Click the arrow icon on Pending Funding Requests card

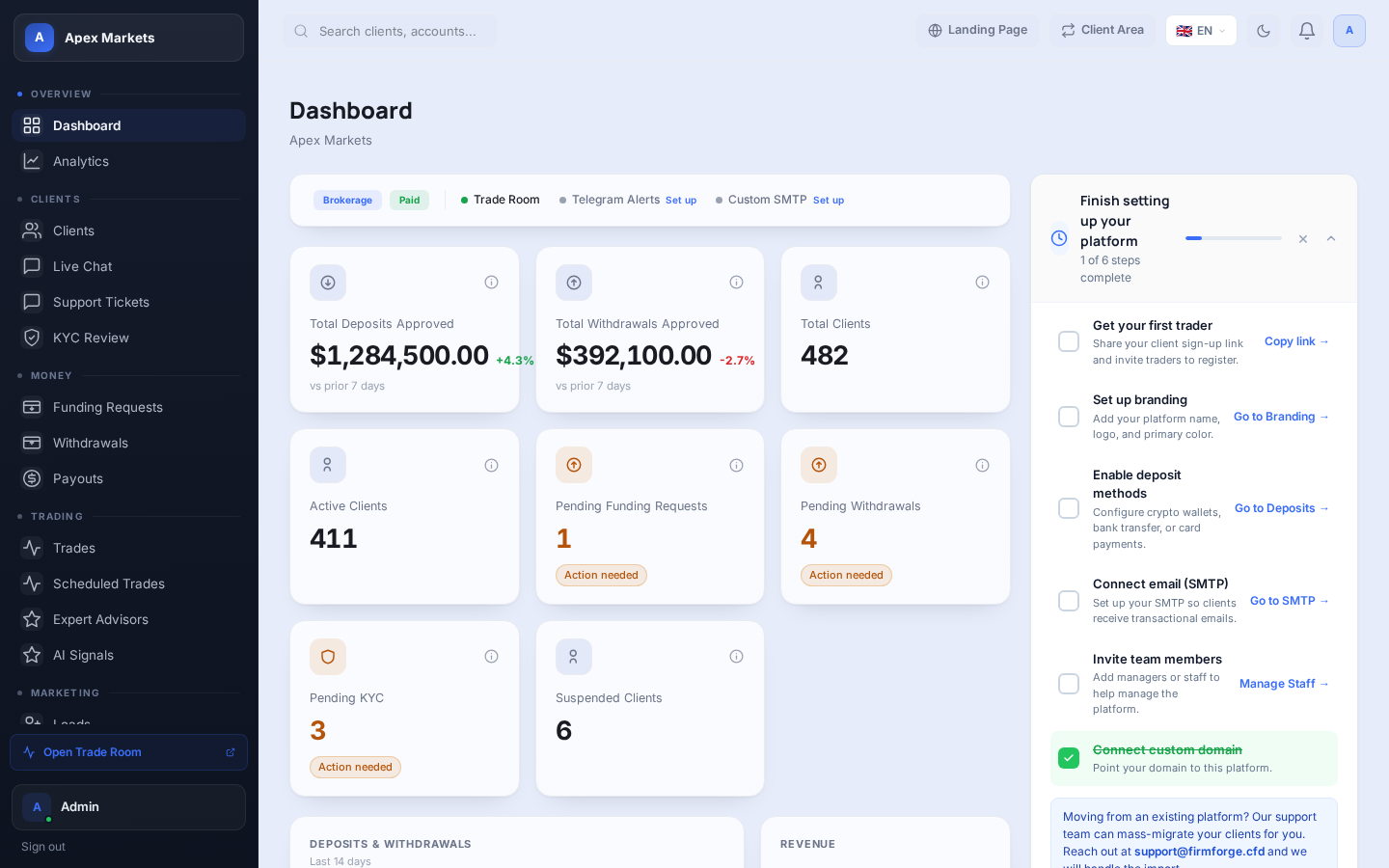point(574,465)
